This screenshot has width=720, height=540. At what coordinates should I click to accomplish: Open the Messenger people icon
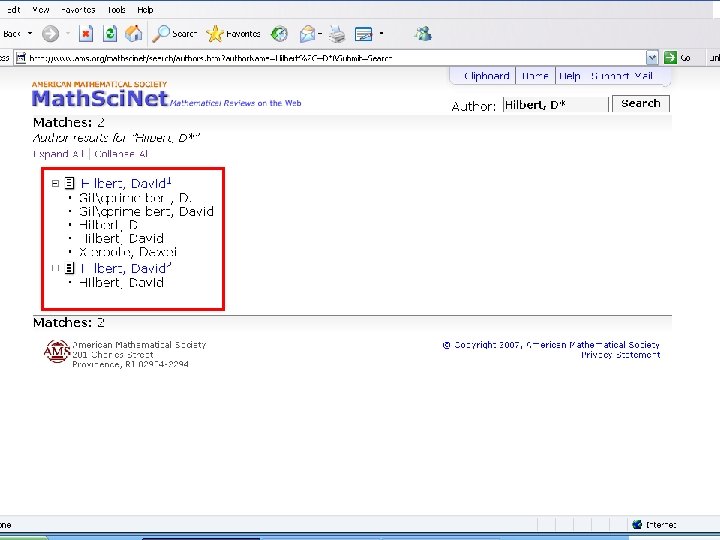click(422, 34)
